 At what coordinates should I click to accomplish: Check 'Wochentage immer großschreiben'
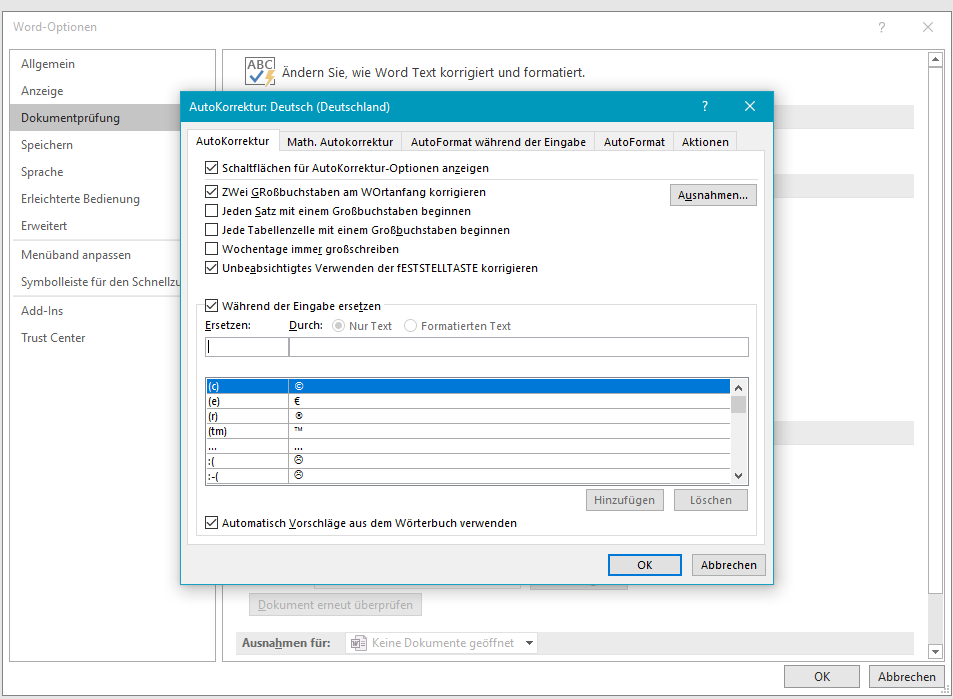(x=212, y=249)
